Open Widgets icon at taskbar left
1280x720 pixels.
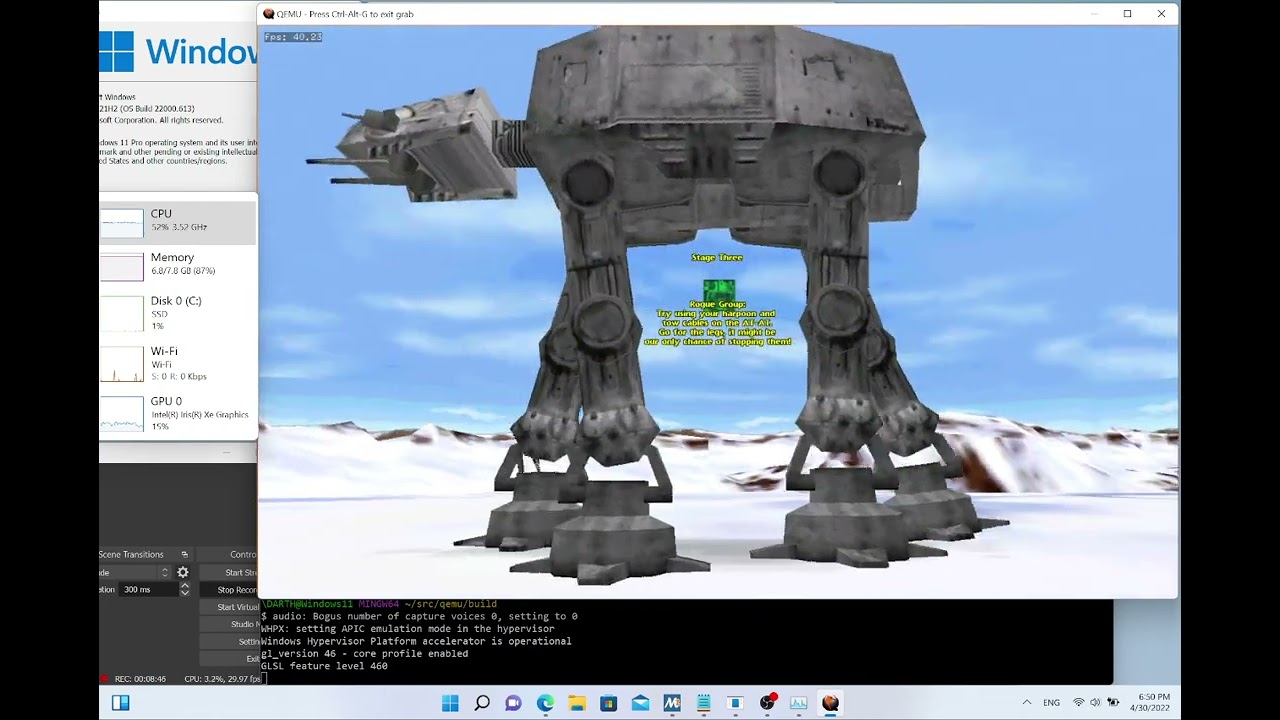[x=120, y=703]
